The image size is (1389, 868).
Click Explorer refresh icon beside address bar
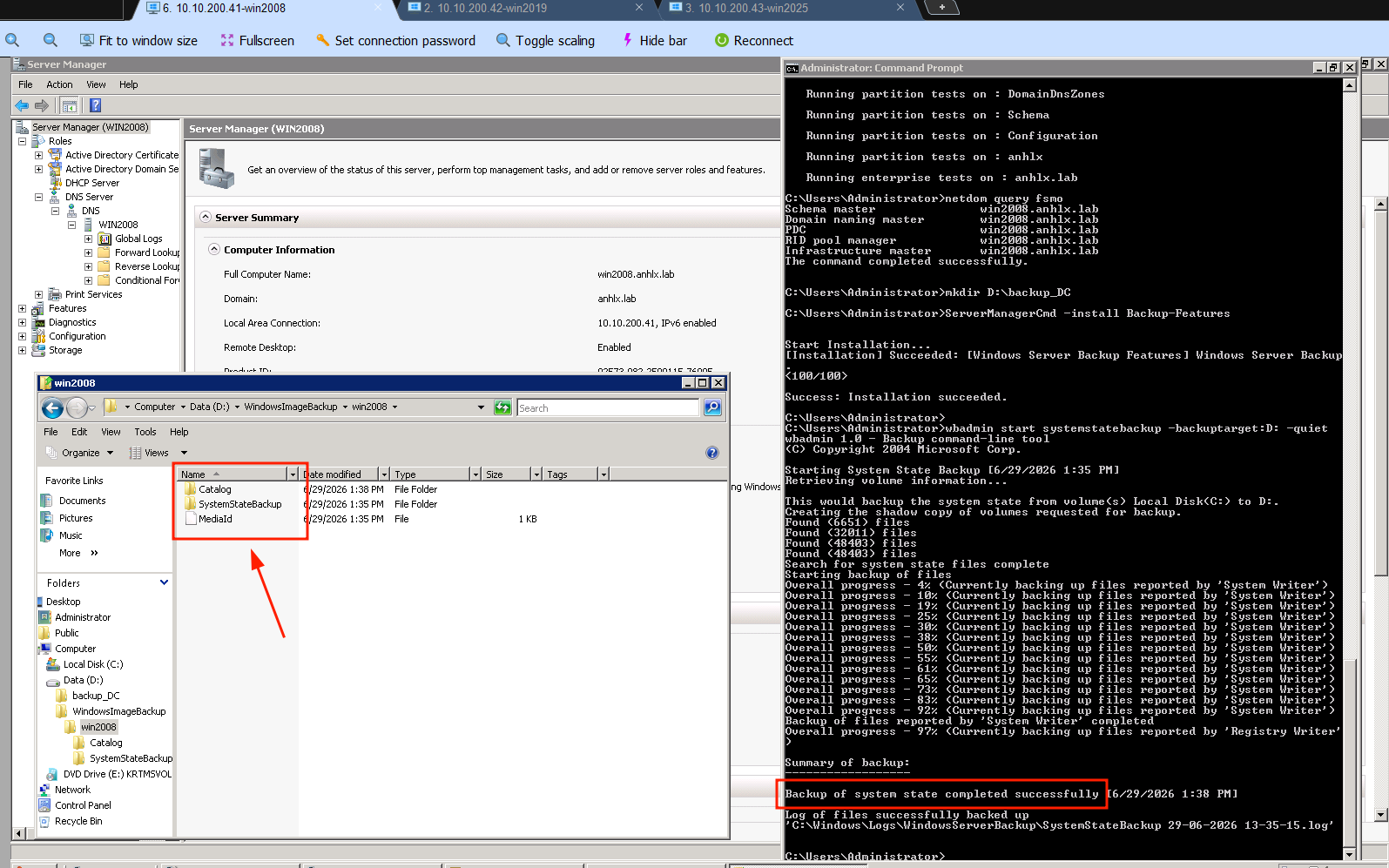502,407
